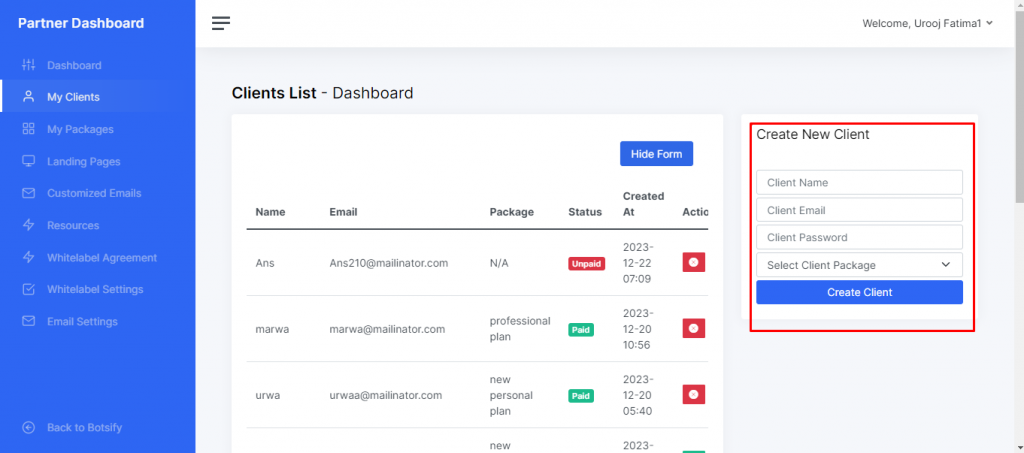Click the professional plan package cell
1024x453 pixels.
pyautogui.click(x=520, y=329)
